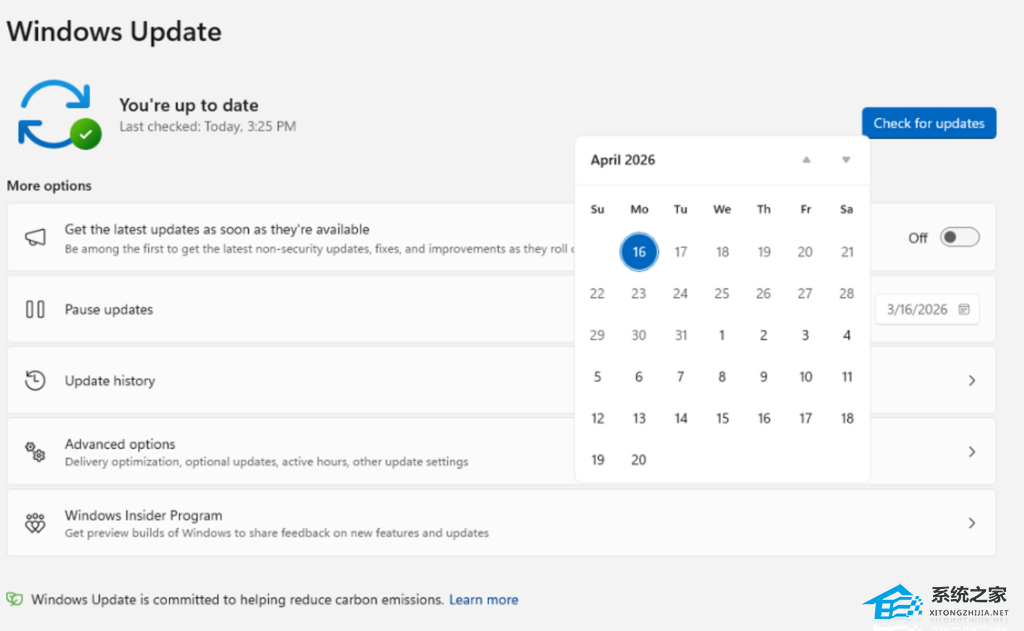Image resolution: width=1024 pixels, height=631 pixels.
Task: Click the pause icon beside Pause updates
Action: 35,309
